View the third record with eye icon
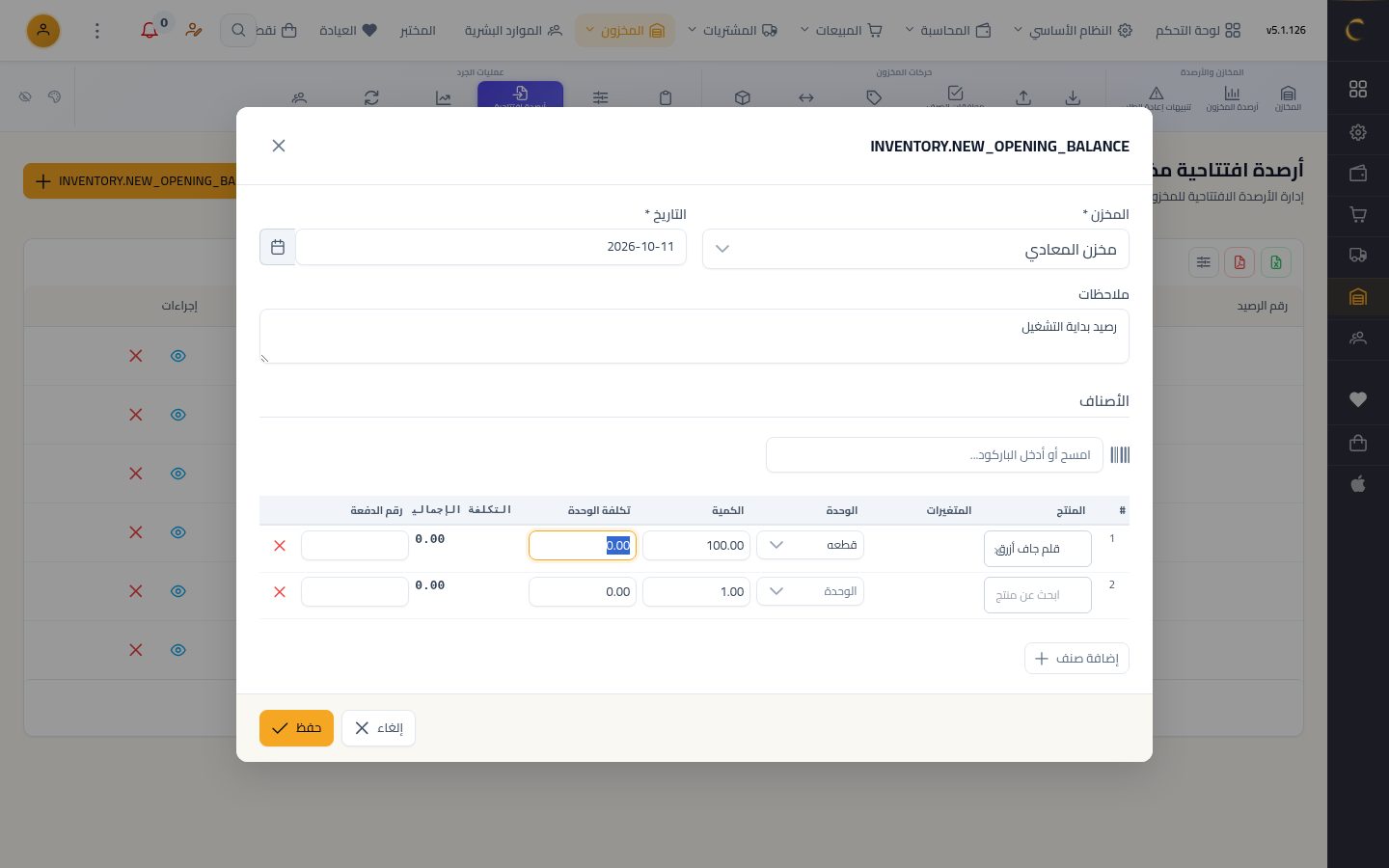Screen dimensions: 1389x868 [x=178, y=474]
